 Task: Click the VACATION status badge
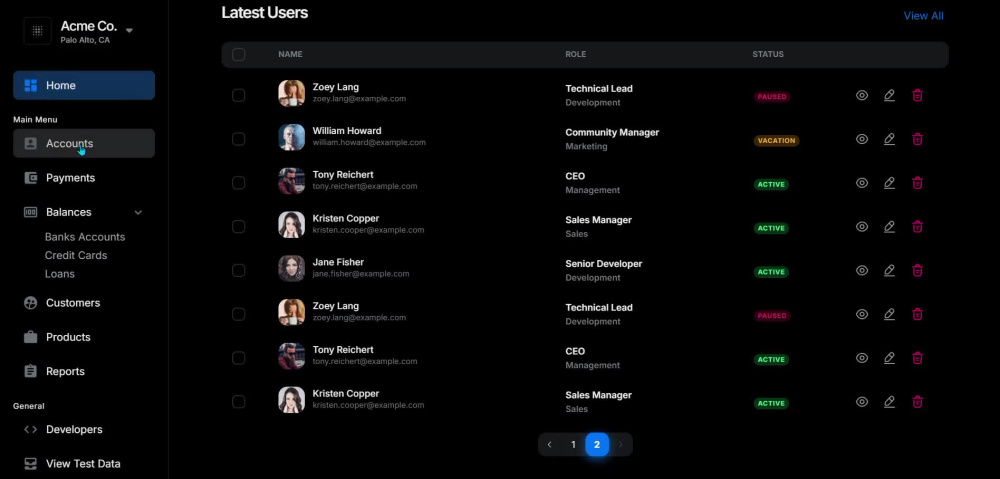[776, 140]
